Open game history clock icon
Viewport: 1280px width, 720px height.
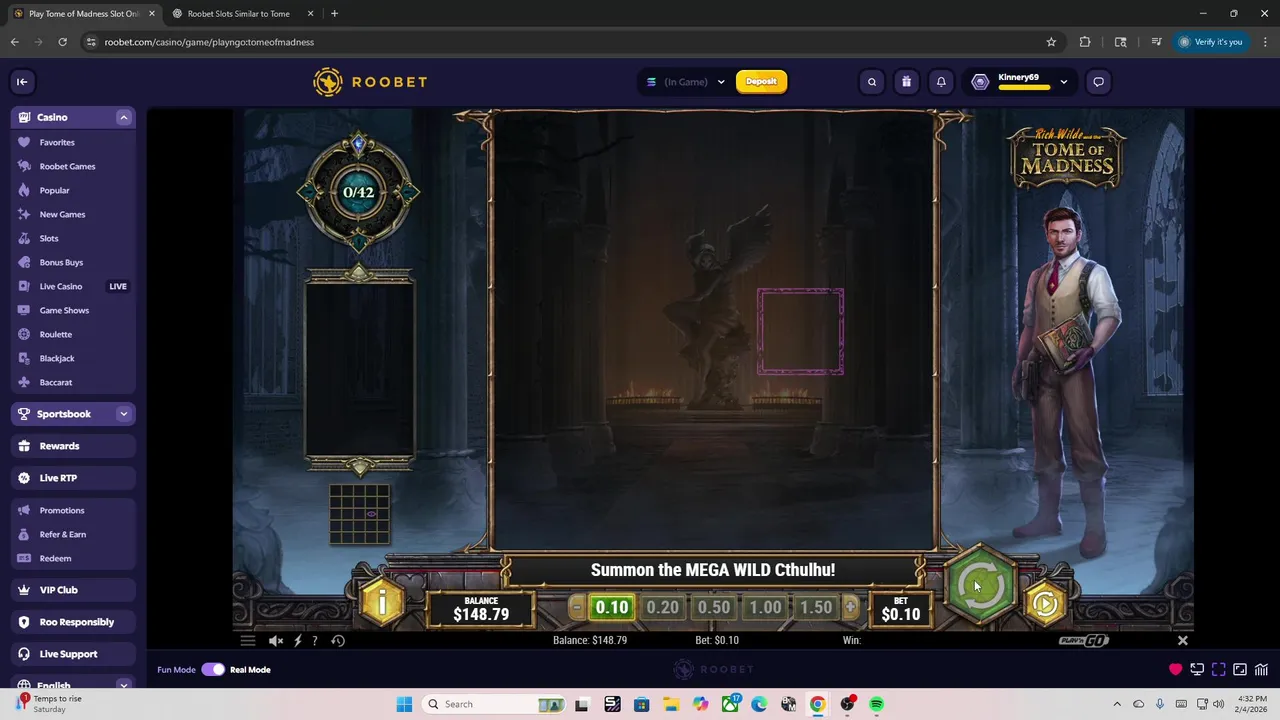[338, 640]
